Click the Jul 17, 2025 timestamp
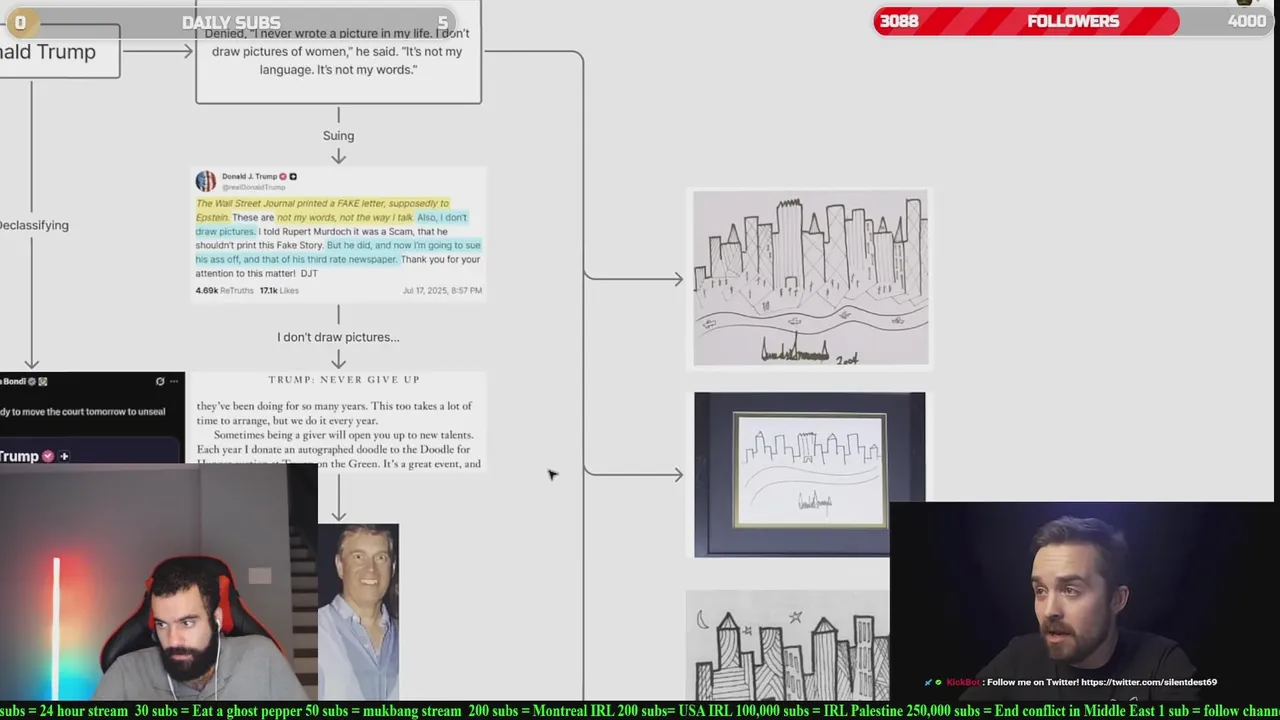This screenshot has width=1280, height=720. [x=442, y=290]
